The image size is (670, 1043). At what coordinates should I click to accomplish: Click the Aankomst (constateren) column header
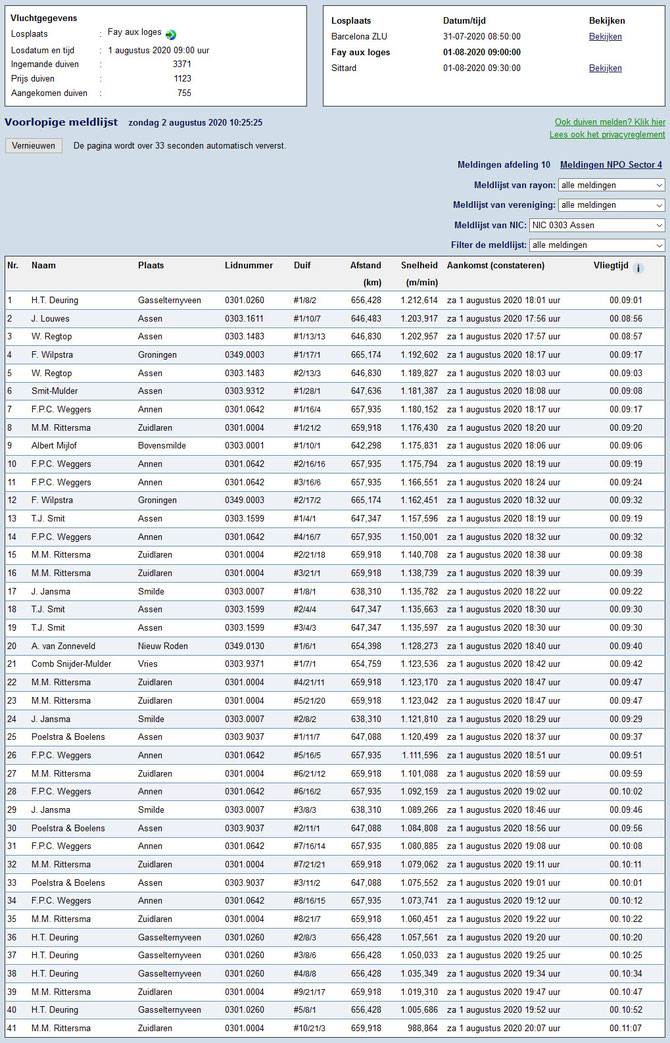coord(496,265)
